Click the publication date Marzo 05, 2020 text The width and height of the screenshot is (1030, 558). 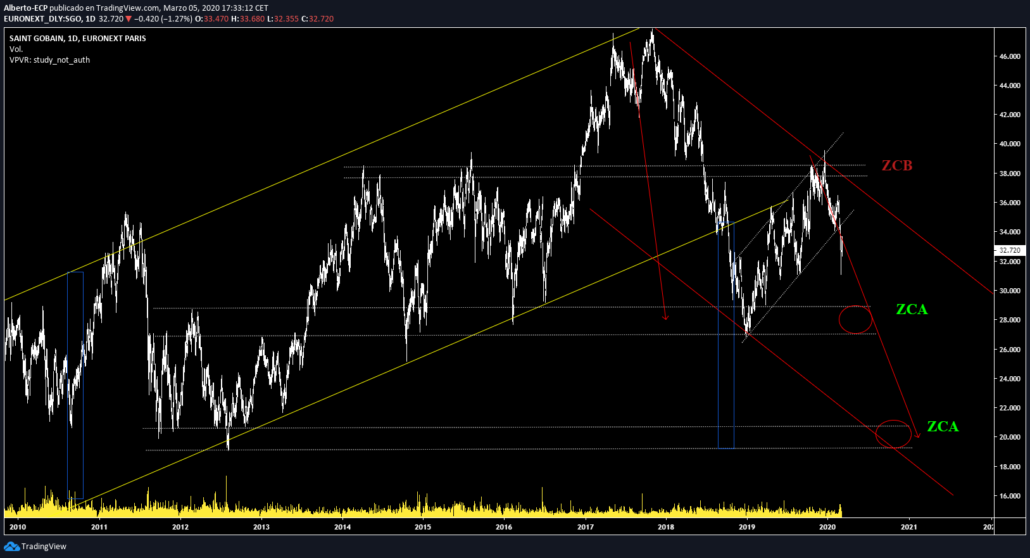pos(191,8)
